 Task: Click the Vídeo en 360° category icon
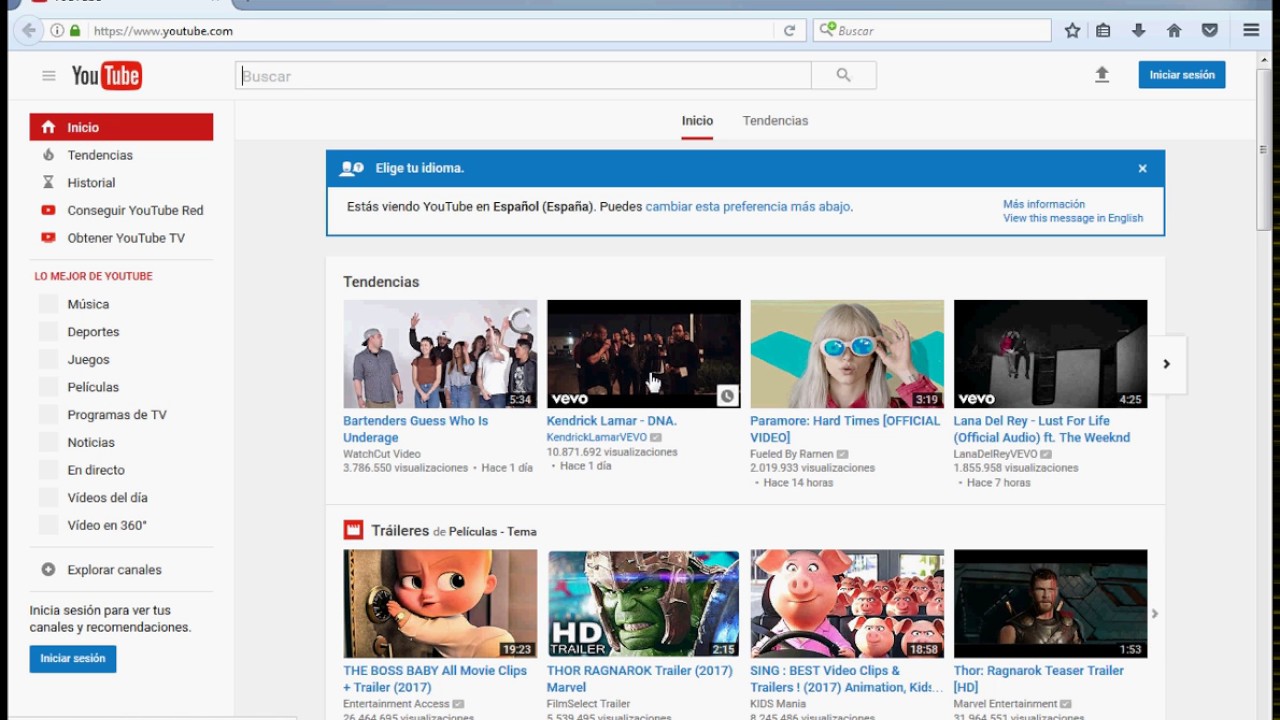48,525
